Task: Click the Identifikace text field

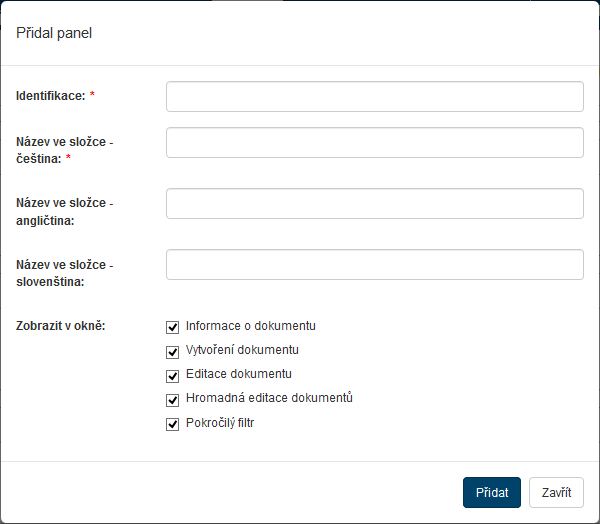Action: (x=374, y=96)
